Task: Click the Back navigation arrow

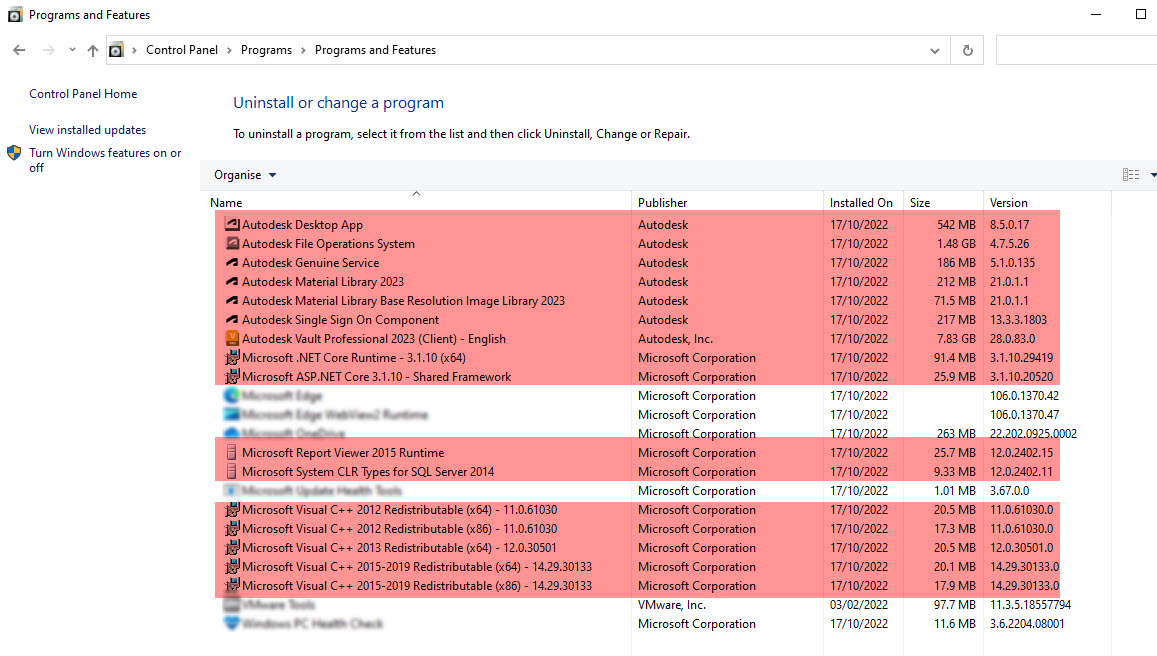Action: coord(19,50)
